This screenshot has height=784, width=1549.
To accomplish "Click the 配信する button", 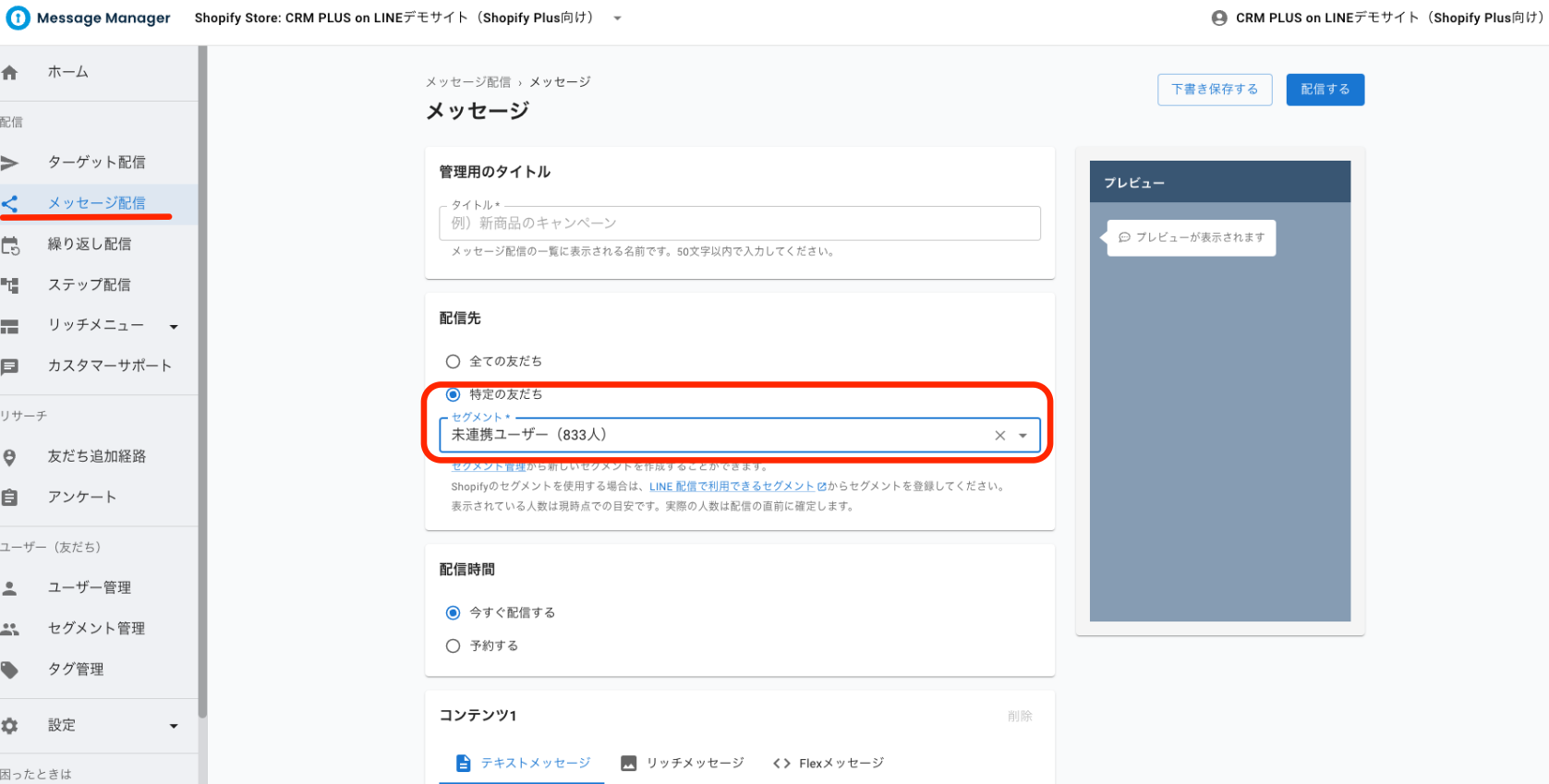I will (x=1325, y=90).
